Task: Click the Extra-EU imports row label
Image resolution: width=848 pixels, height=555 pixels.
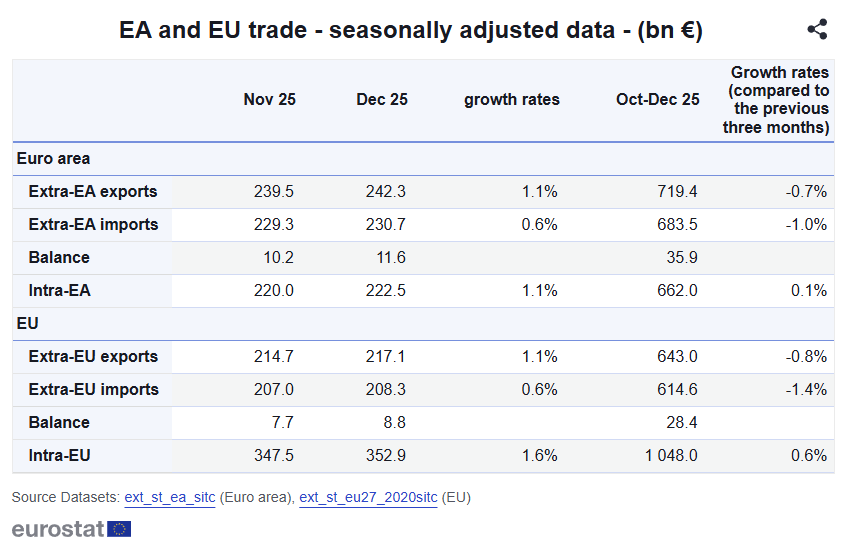Action: click(x=93, y=389)
